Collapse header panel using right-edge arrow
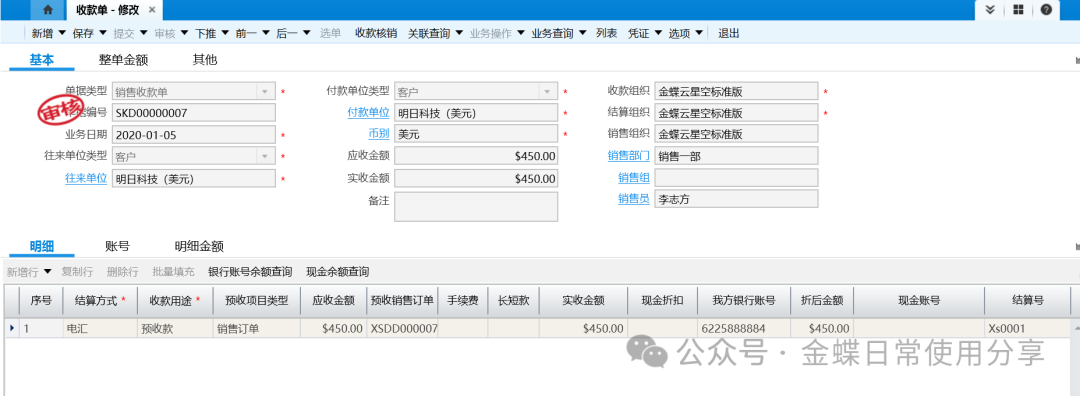Screen dimensions: 1080x396 (1077, 61)
